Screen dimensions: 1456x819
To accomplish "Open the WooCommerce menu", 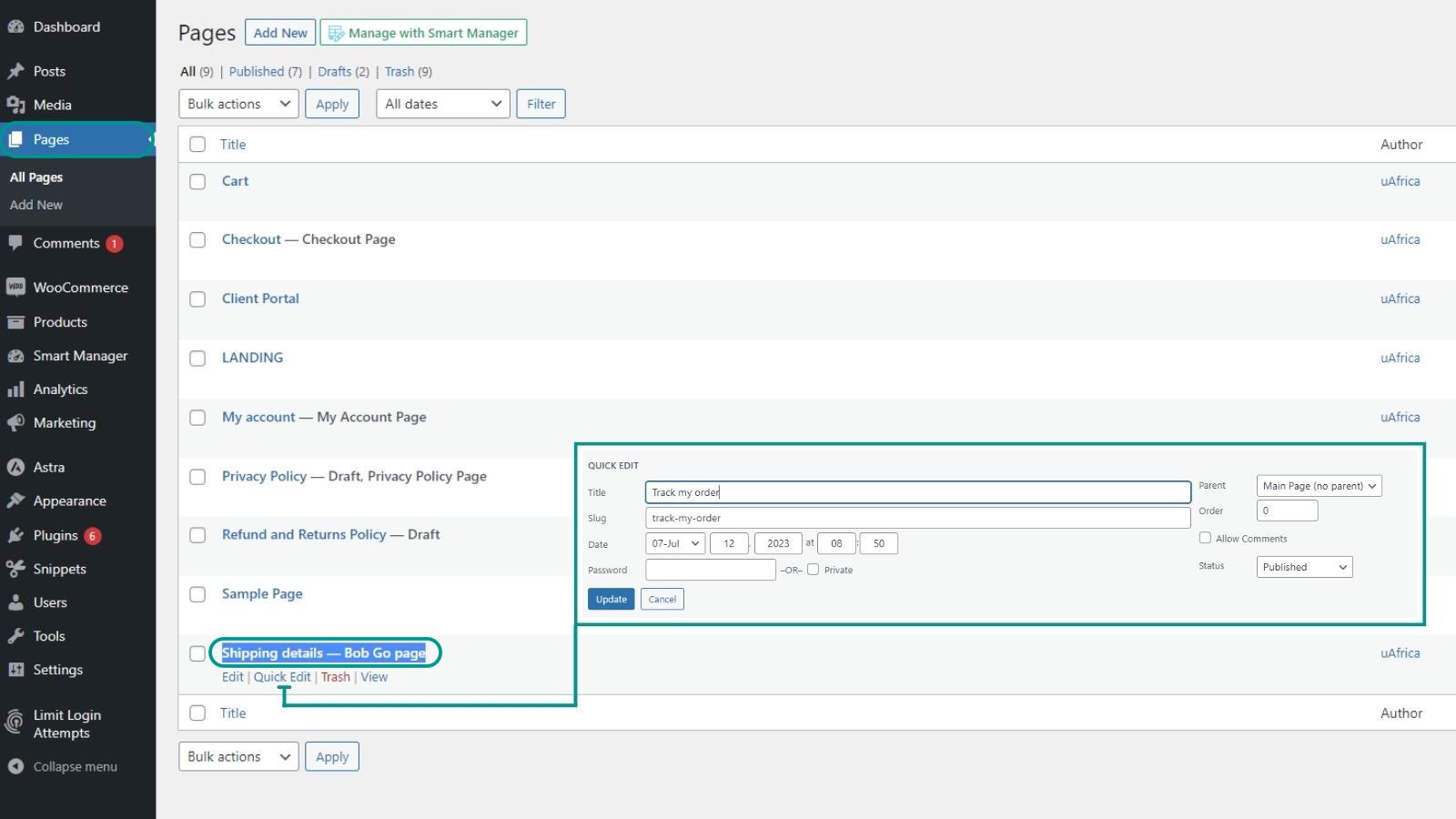I will pos(80,288).
